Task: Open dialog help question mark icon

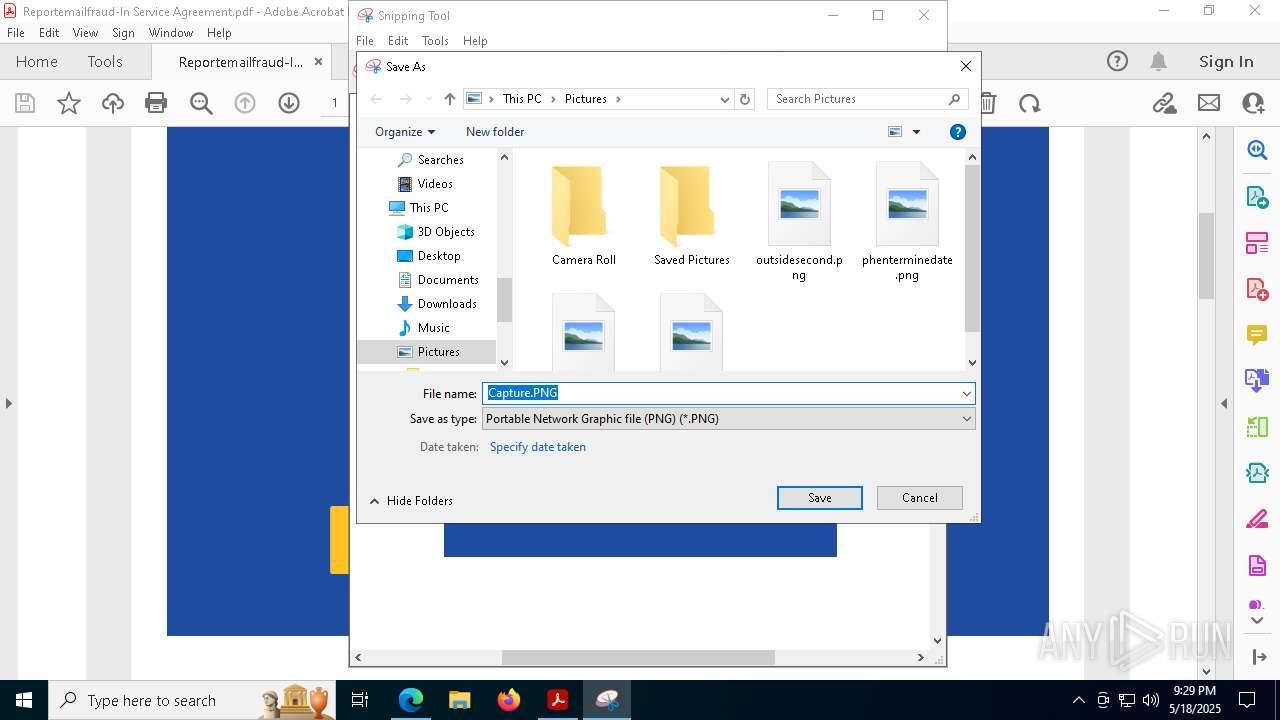Action: (x=957, y=132)
